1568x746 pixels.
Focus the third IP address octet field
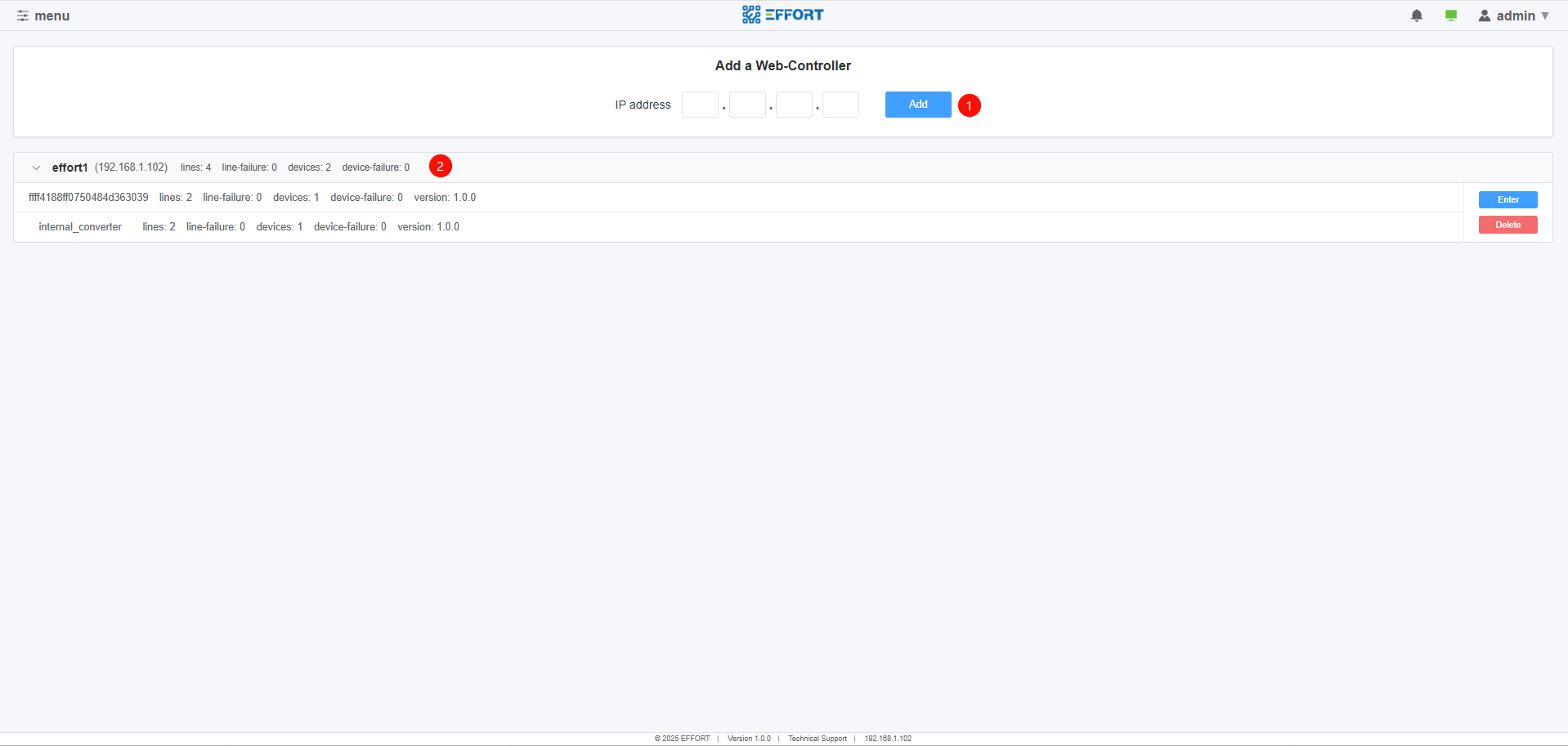[x=794, y=105]
